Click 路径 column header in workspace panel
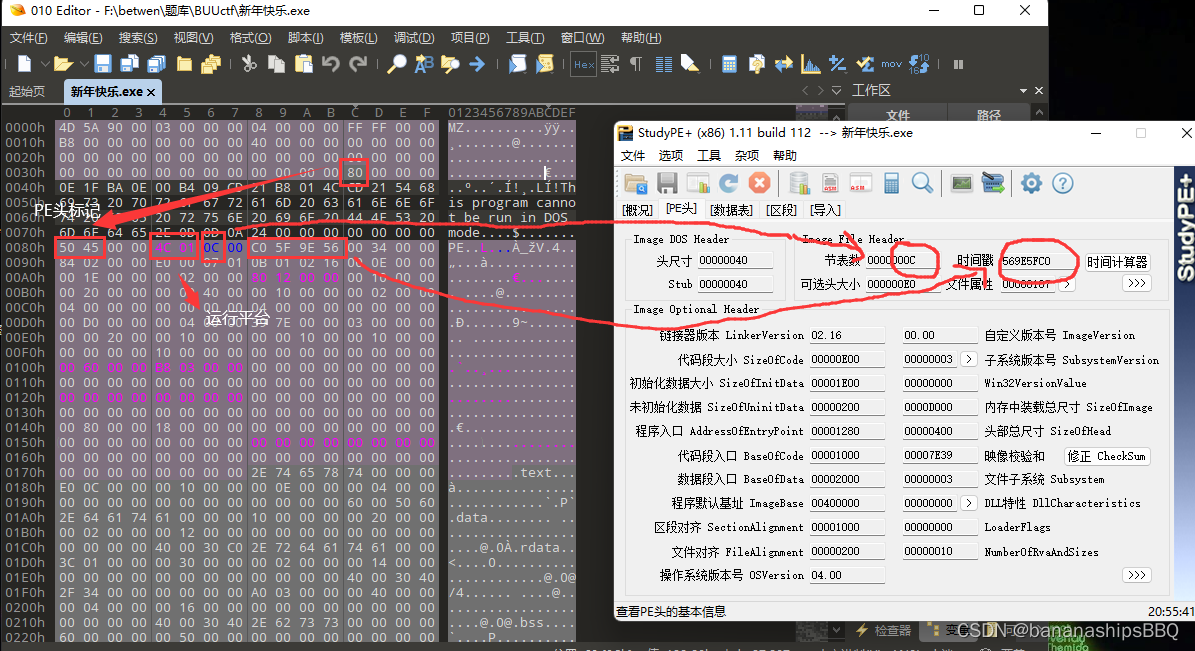Image resolution: width=1195 pixels, height=651 pixels. pyautogui.click(x=988, y=114)
